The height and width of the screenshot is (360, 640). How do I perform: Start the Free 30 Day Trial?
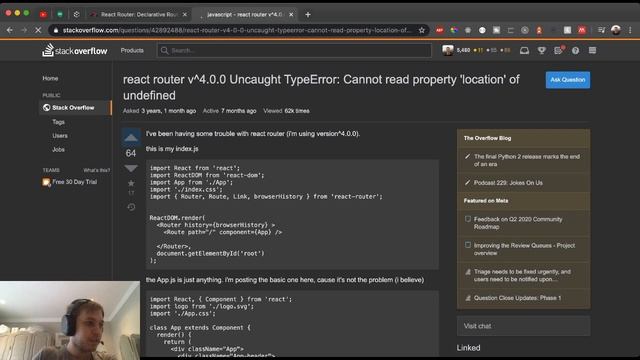70,182
